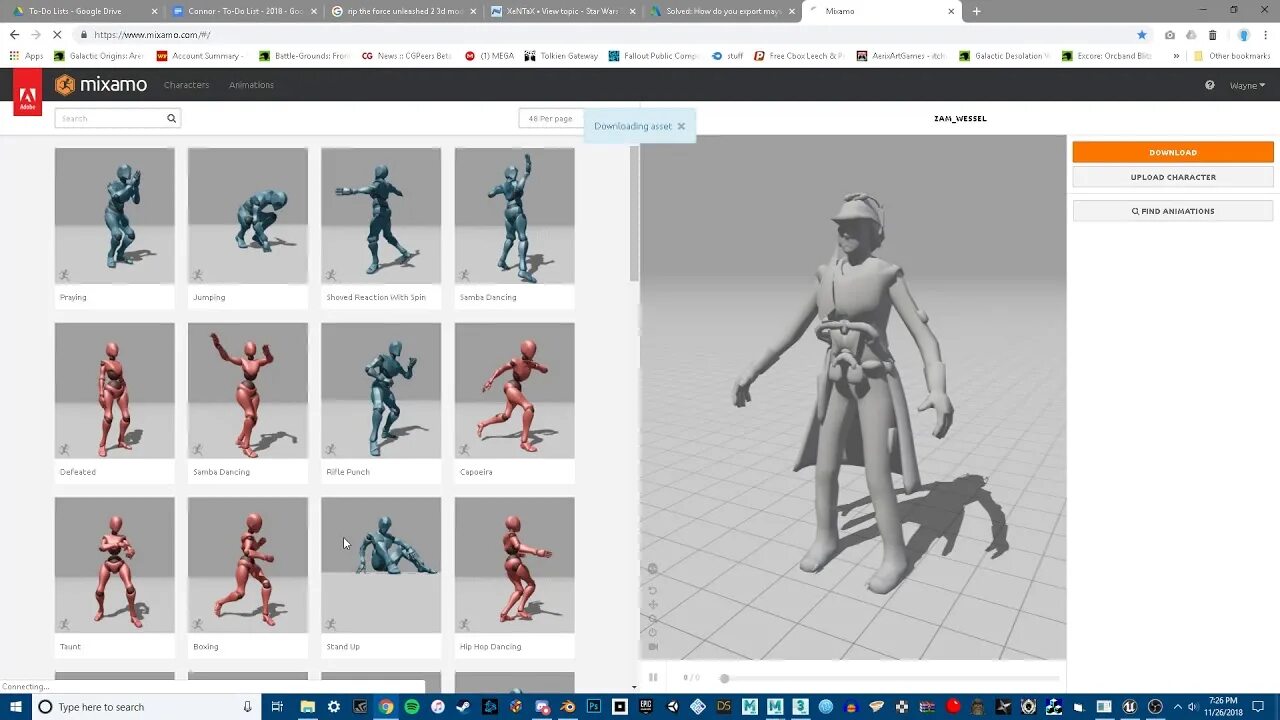Open the File Explorer taskbar icon

point(307,707)
